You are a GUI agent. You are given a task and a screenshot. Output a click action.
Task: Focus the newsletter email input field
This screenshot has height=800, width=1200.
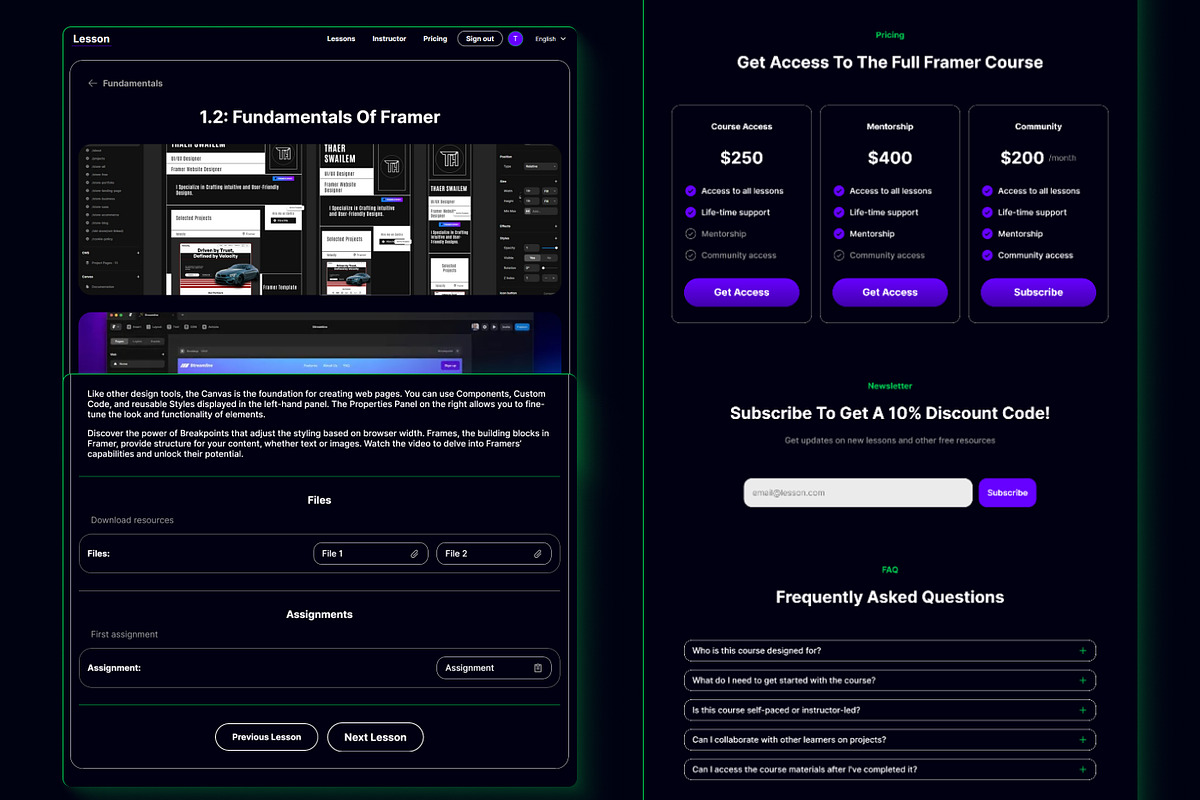pyautogui.click(x=858, y=492)
